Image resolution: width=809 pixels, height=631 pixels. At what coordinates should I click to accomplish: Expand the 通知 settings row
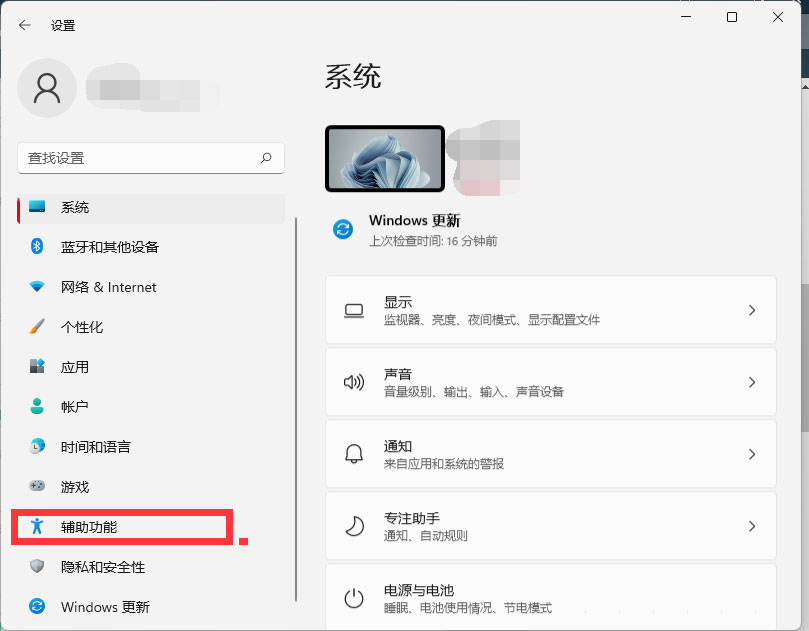pos(550,454)
